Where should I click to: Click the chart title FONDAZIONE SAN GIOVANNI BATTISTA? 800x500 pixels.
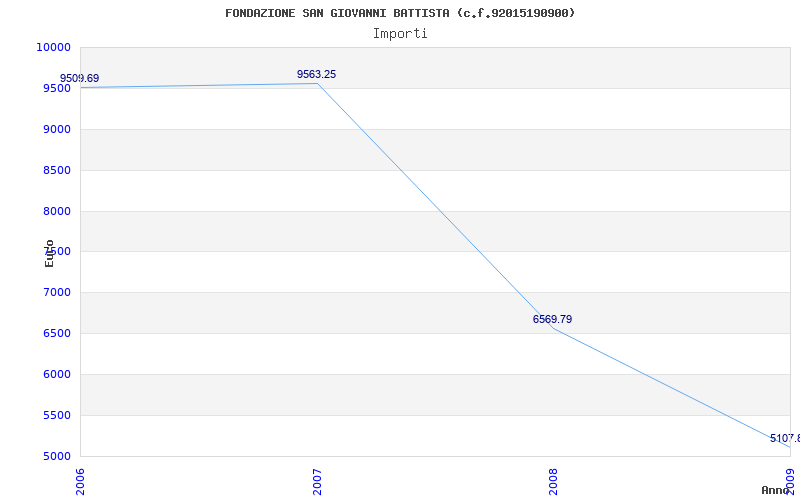pyautogui.click(x=400, y=13)
